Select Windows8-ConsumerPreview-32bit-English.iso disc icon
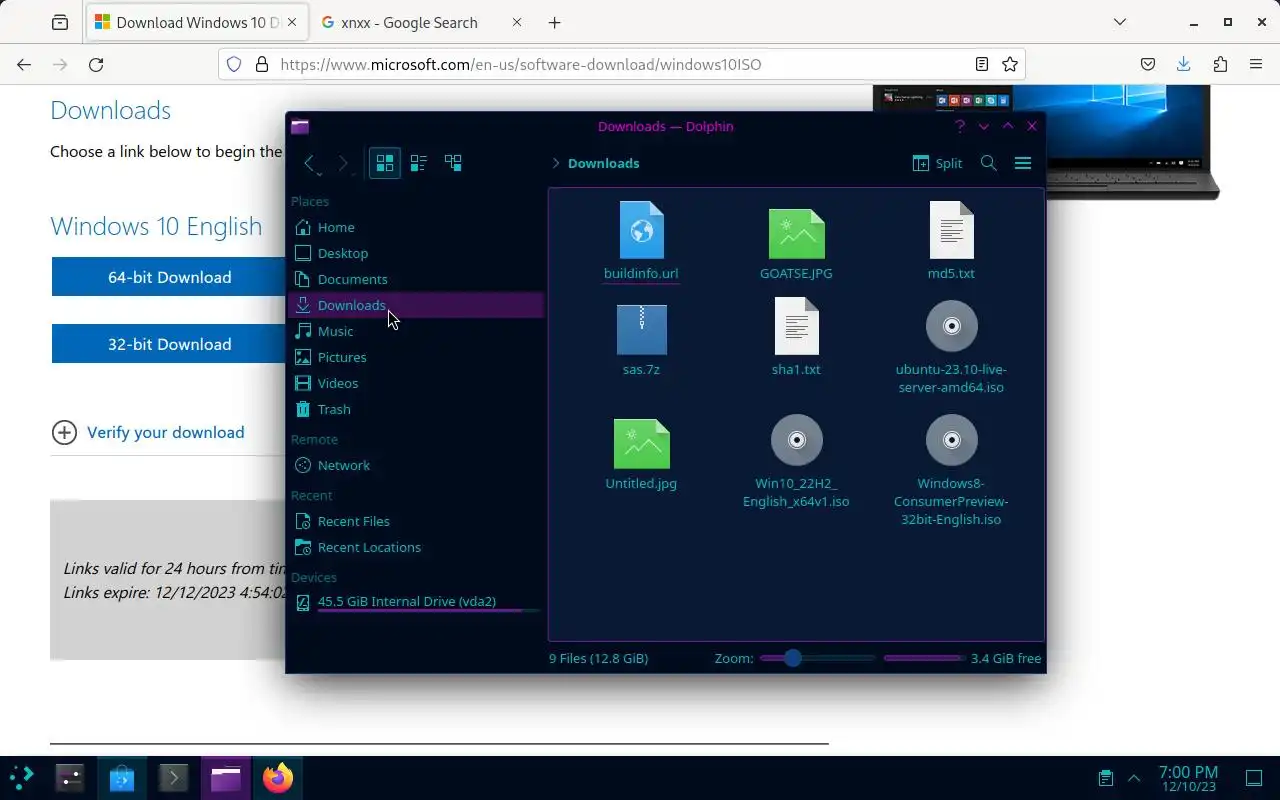This screenshot has height=800, width=1280. click(x=951, y=440)
